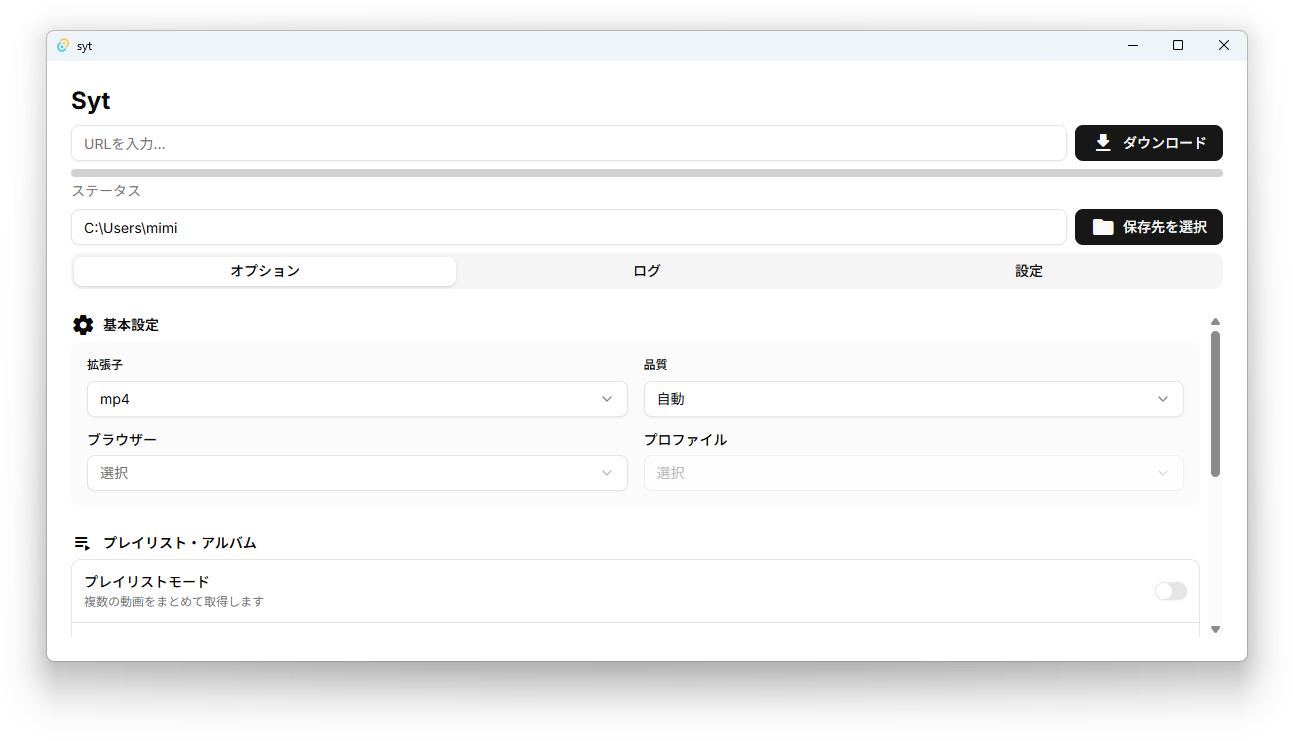
Task: Click the playlist icon beside プレイリスト・アルバム
Action: (82, 543)
